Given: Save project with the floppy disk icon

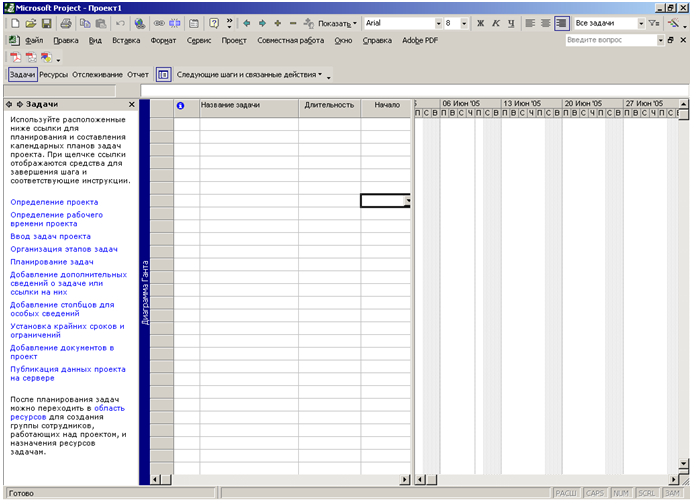Looking at the screenshot, I should click(46, 23).
